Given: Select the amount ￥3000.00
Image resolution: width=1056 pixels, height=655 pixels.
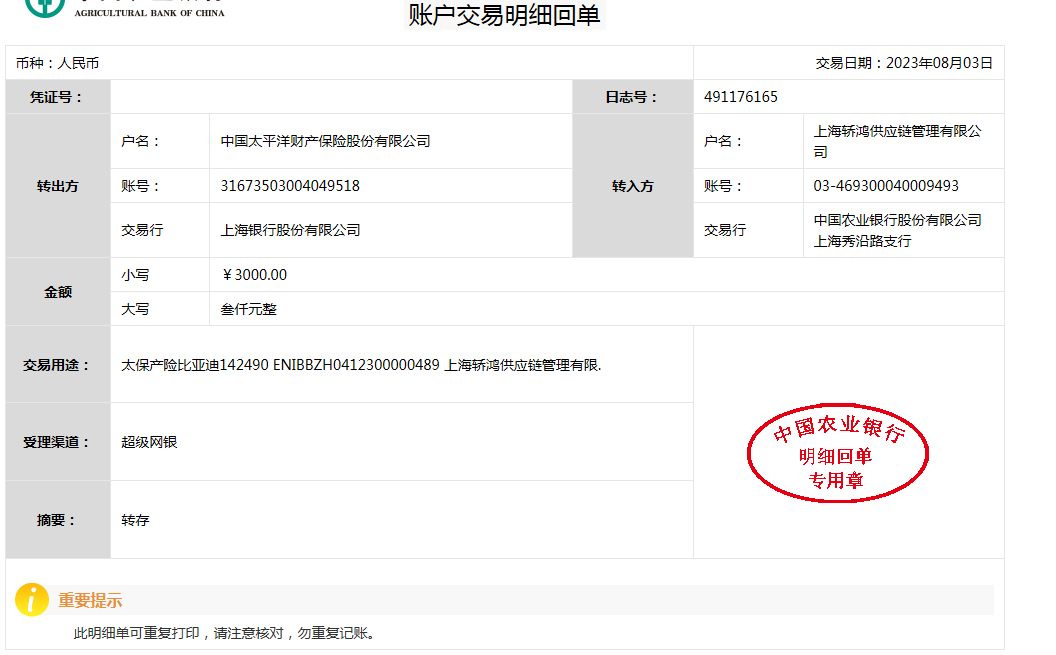Looking at the screenshot, I should coord(254,275).
